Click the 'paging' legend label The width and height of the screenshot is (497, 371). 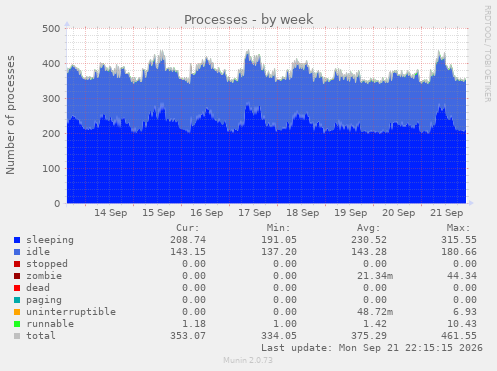pyautogui.click(x=44, y=300)
